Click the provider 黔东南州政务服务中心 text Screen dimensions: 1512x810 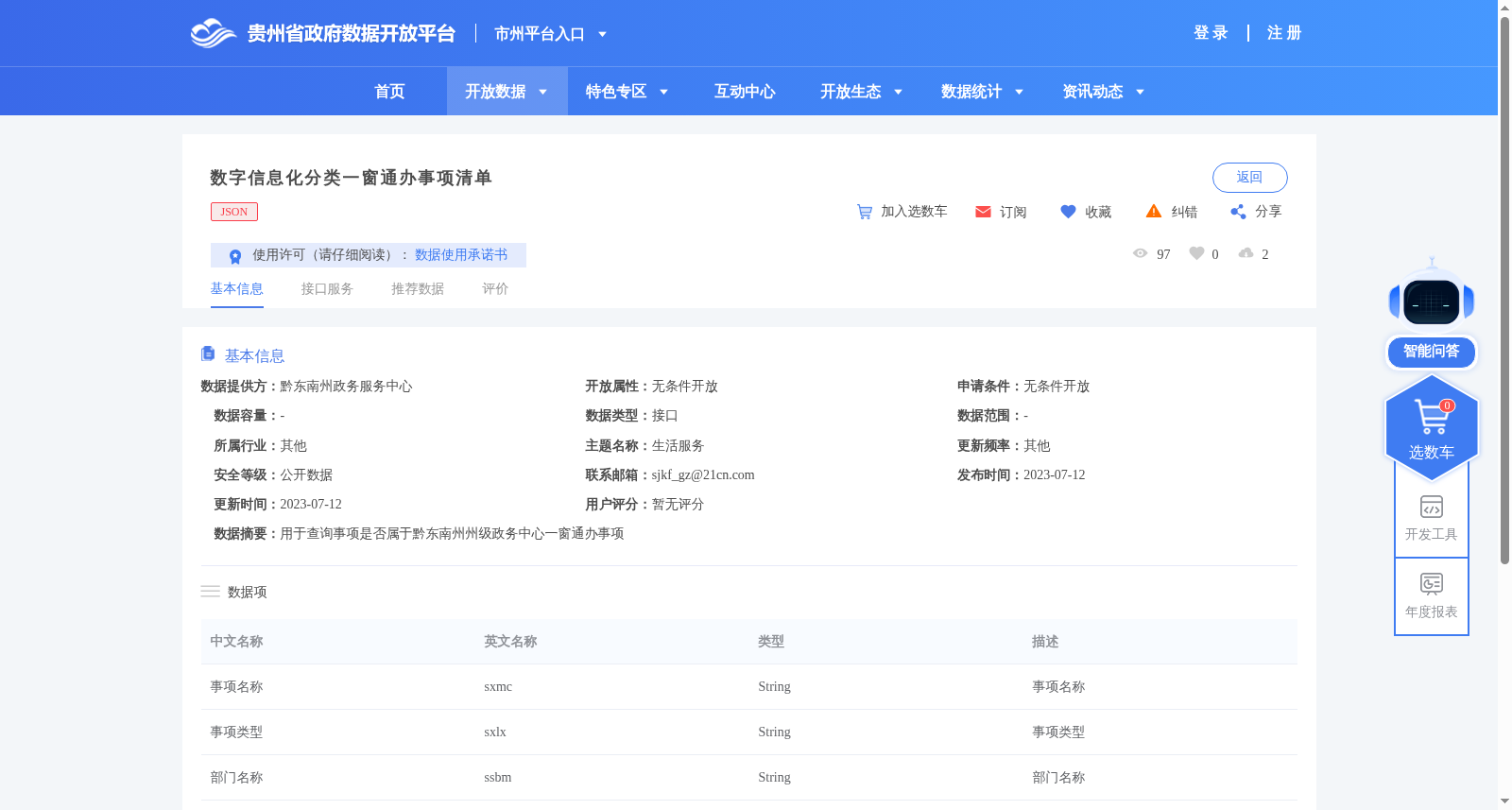coord(346,387)
